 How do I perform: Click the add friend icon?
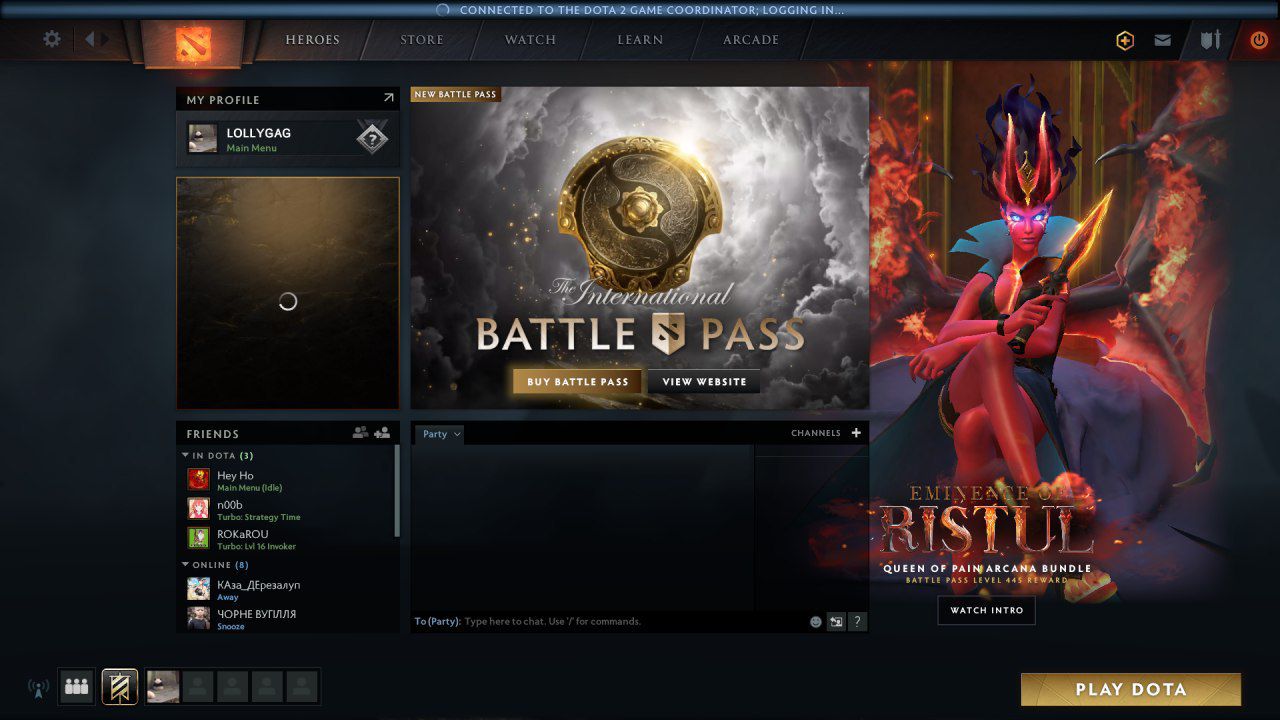[382, 433]
